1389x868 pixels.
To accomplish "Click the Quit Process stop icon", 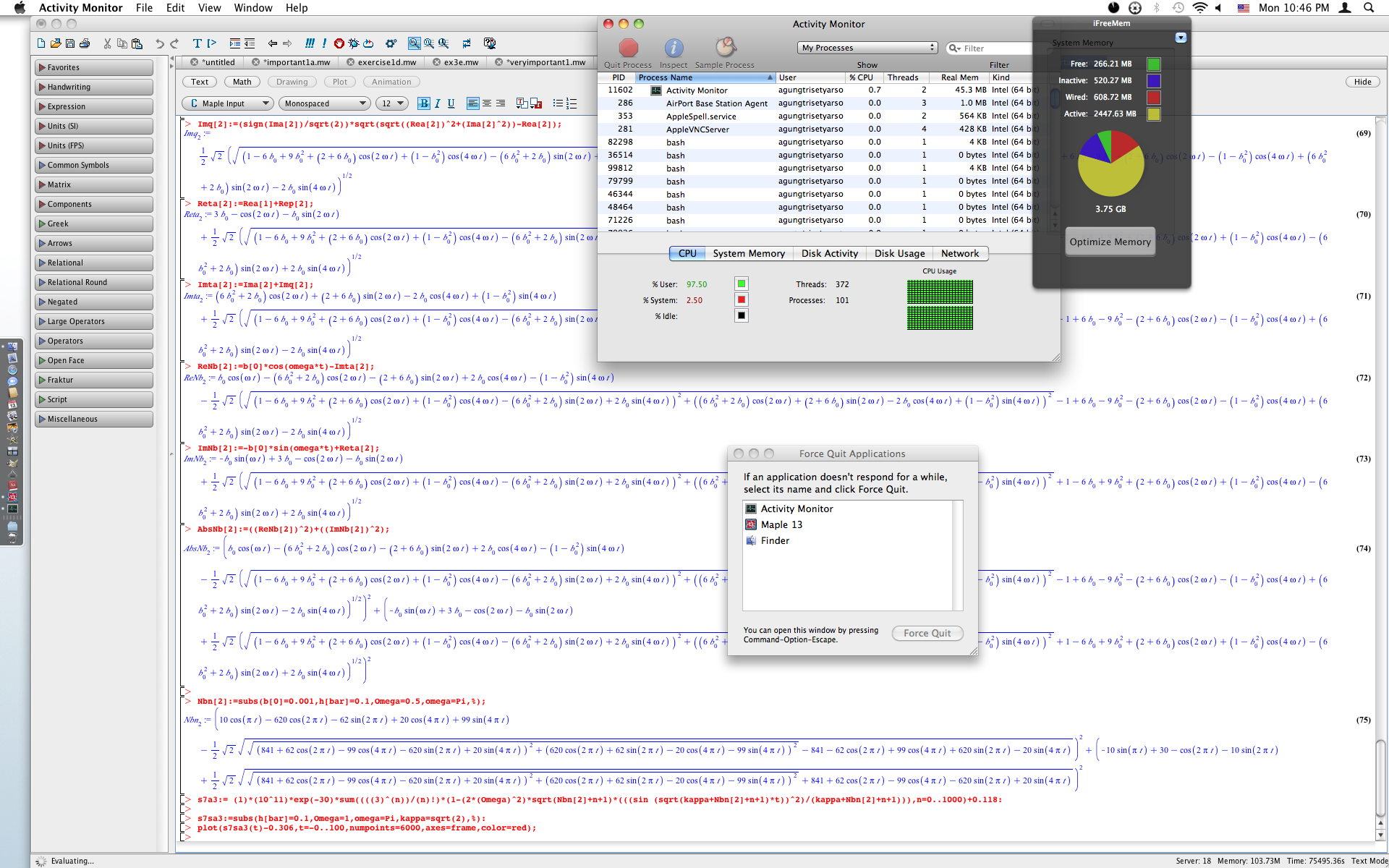I will coord(628,48).
